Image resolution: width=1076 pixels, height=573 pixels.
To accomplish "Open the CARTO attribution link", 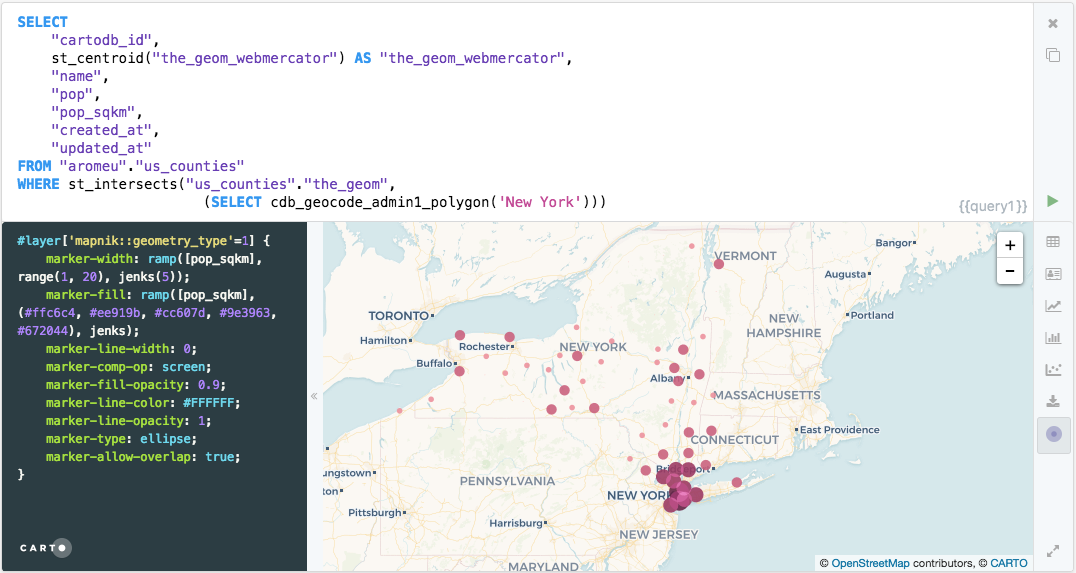I will coord(1009,563).
